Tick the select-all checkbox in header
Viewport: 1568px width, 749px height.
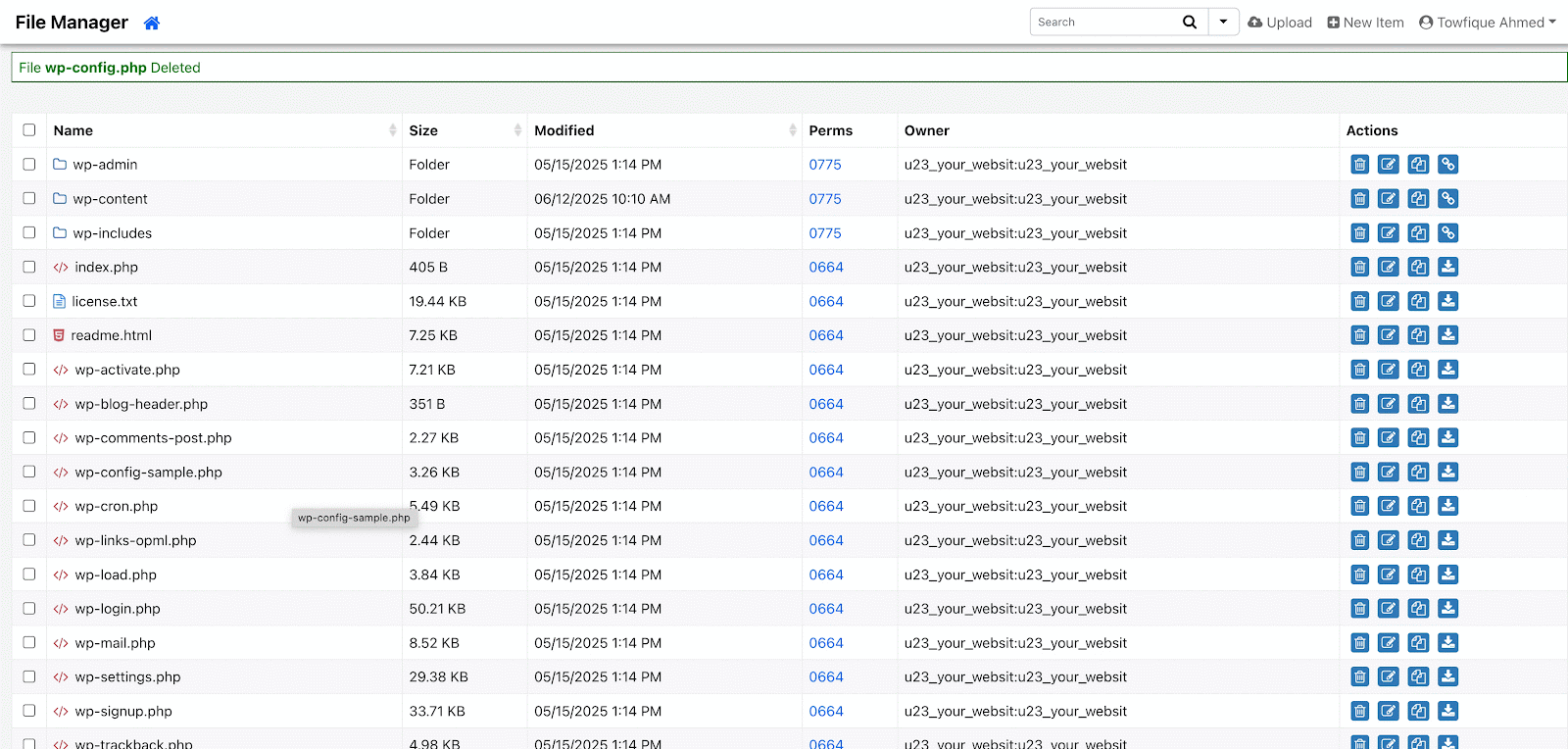pos(29,129)
